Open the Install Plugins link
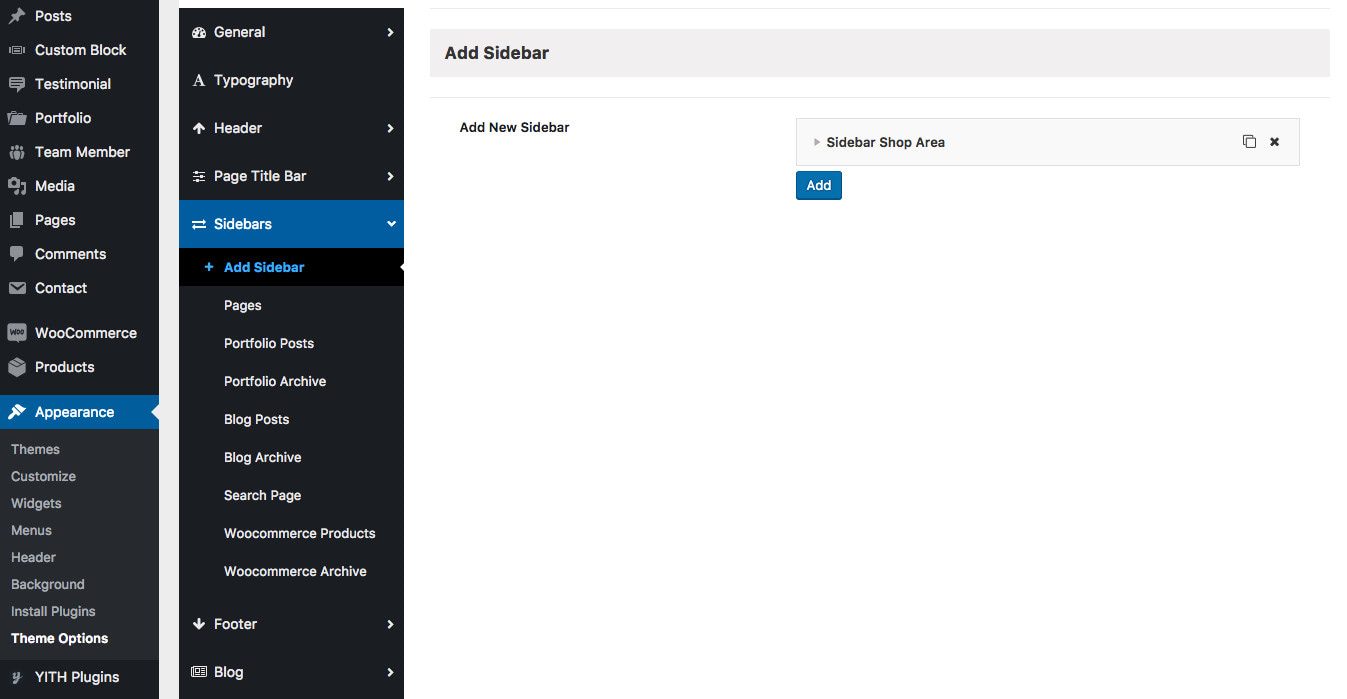Image resolution: width=1347 pixels, height=699 pixels. pyautogui.click(x=53, y=611)
